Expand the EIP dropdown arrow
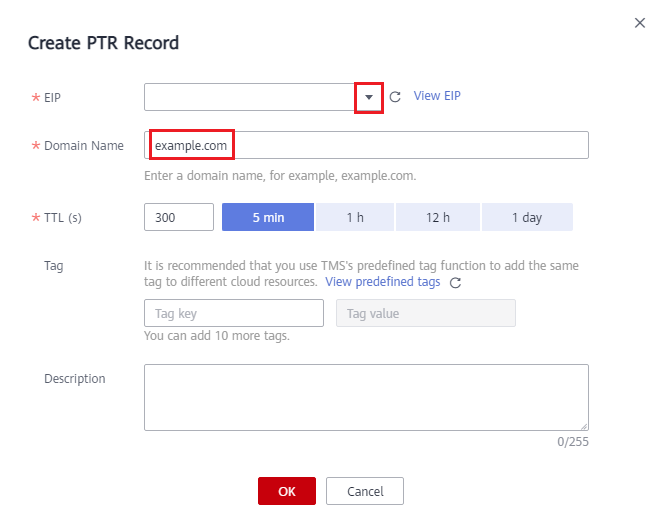This screenshot has height=531, width=661. (369, 97)
